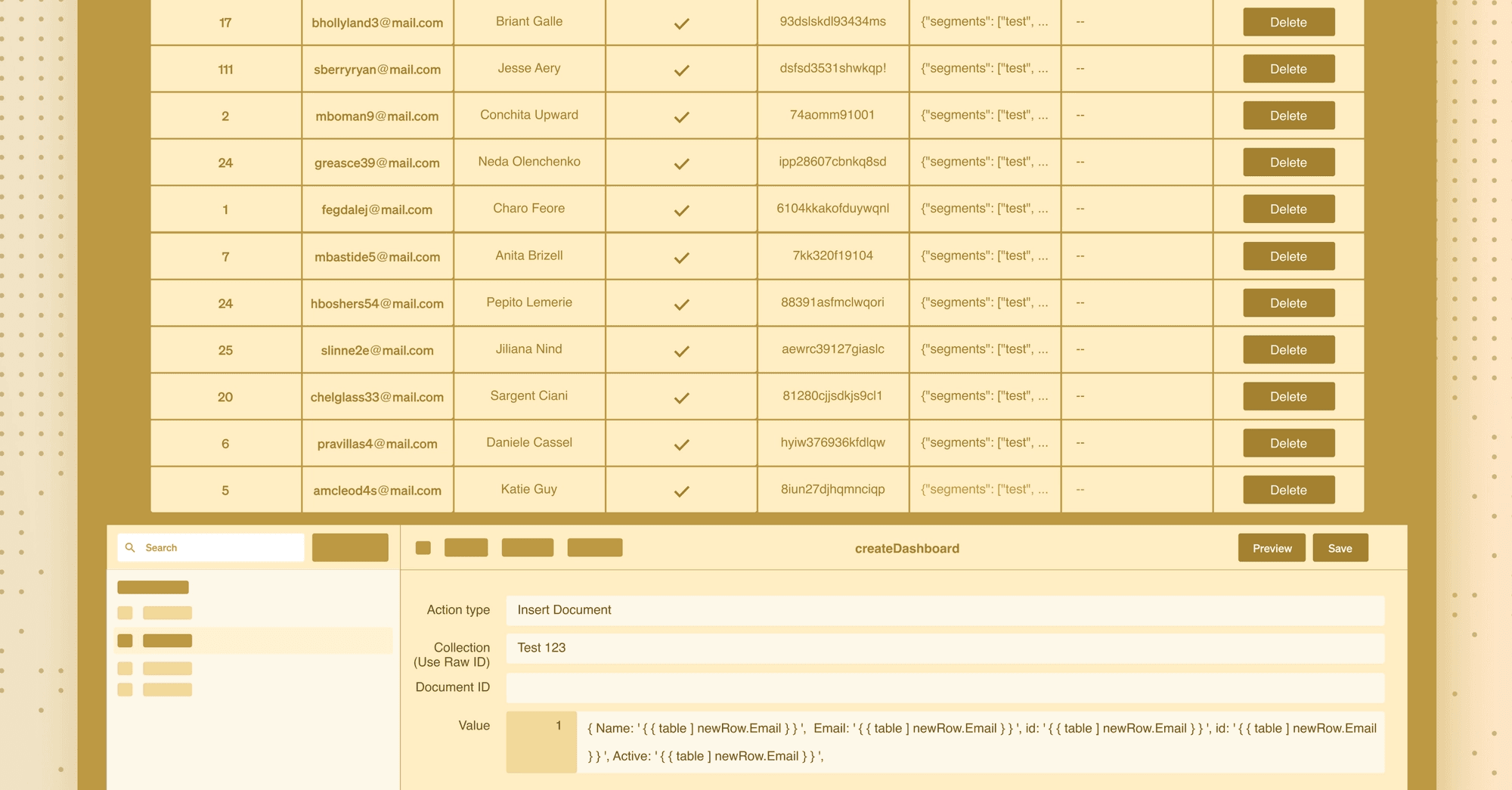Expand segments JSON cell for Jesse Aery
1512x790 pixels.
(984, 69)
